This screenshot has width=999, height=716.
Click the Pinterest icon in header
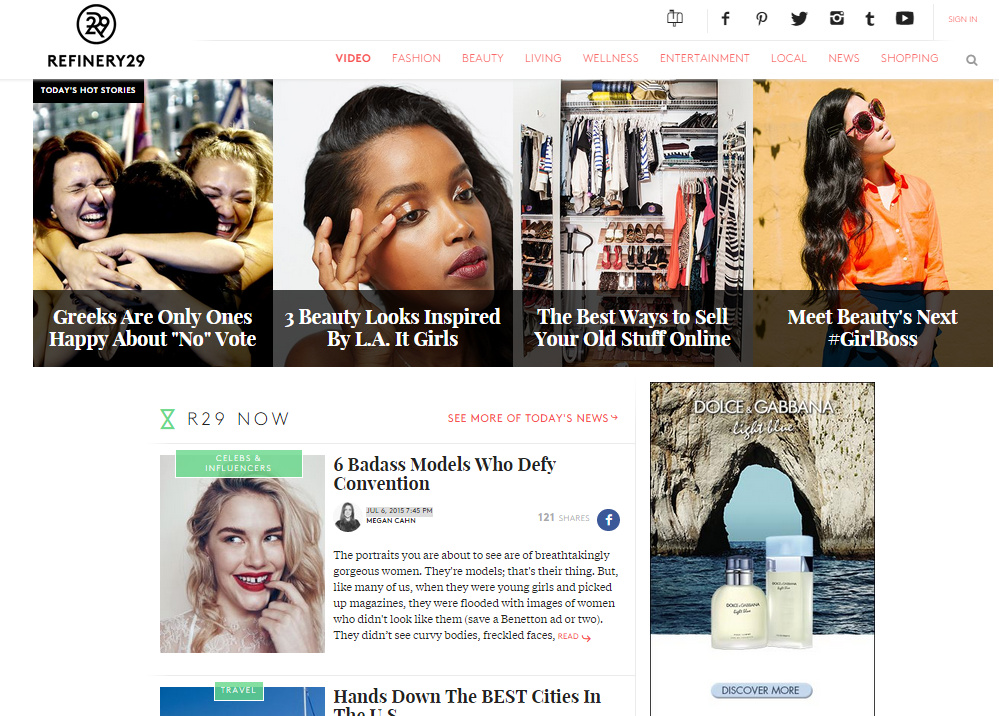click(x=762, y=19)
